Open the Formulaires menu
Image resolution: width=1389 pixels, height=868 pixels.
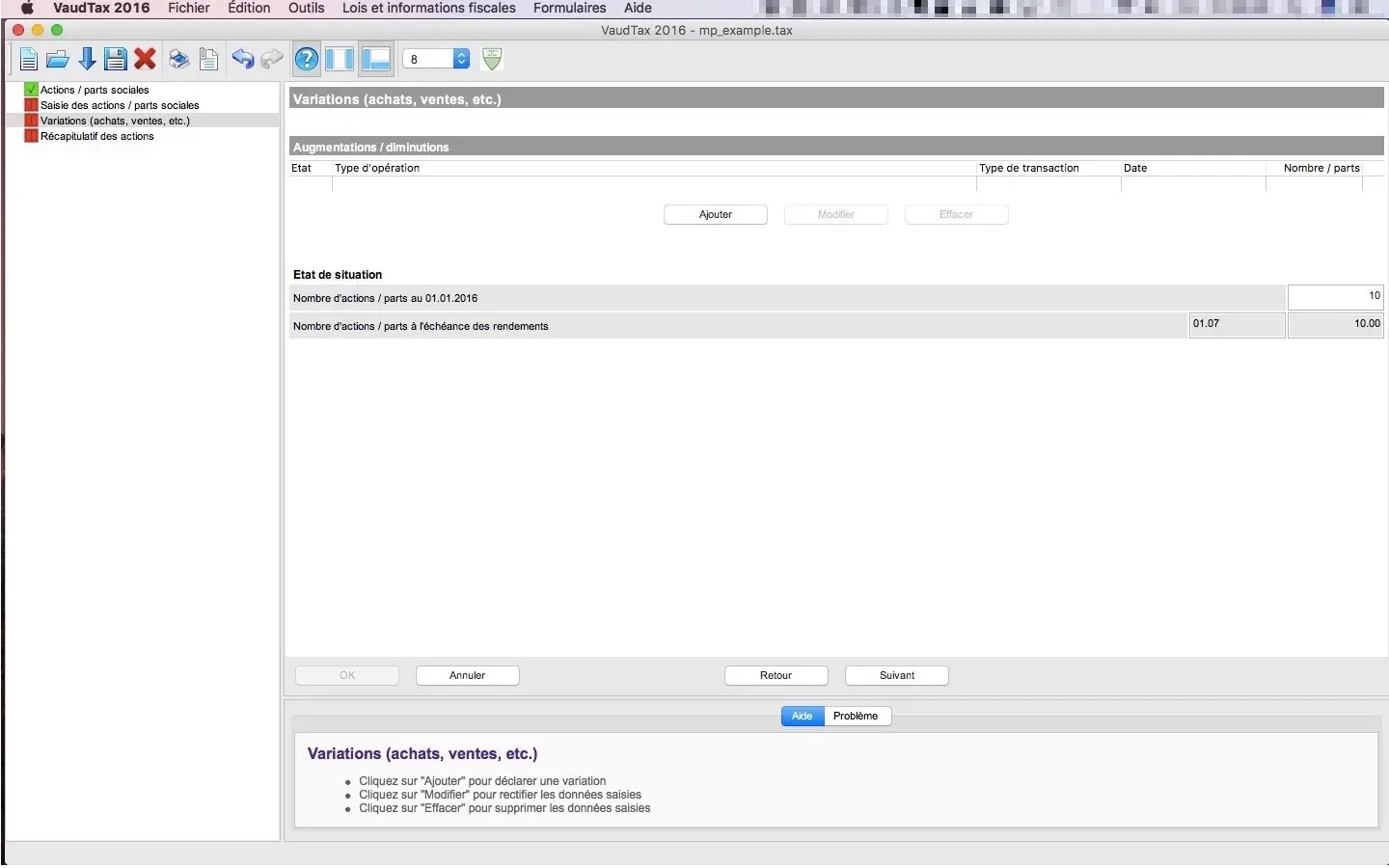click(x=570, y=8)
